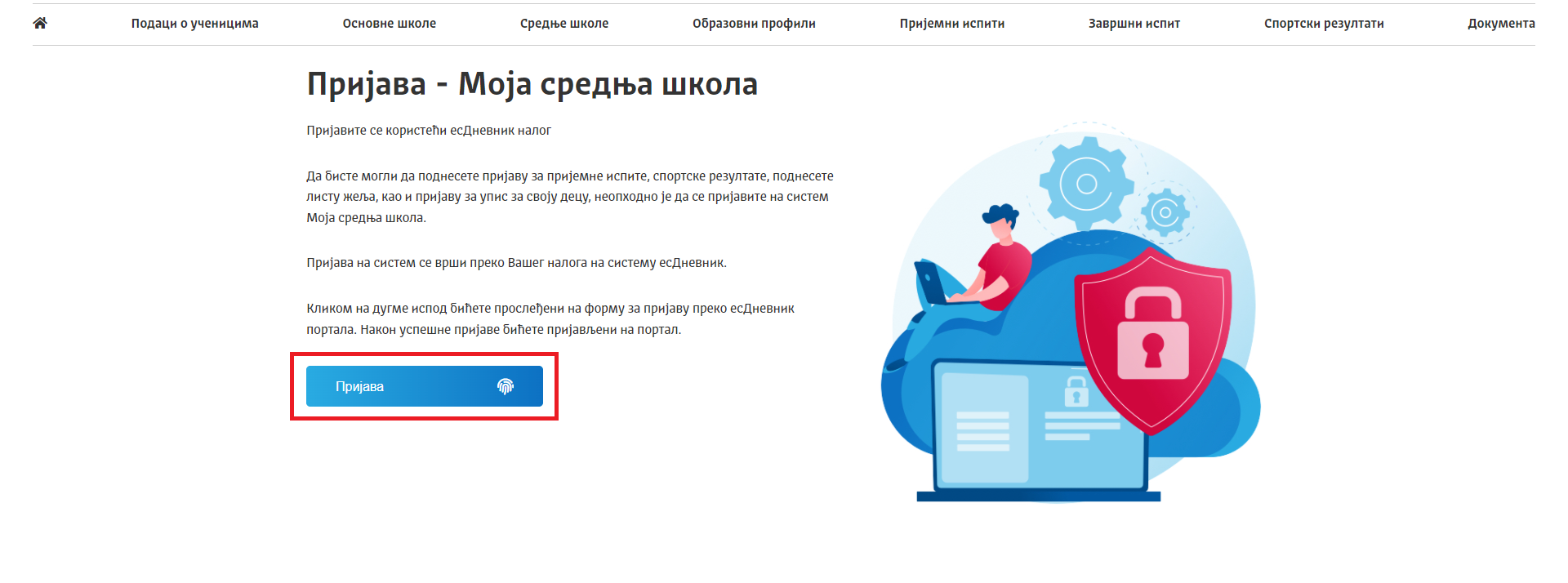
Task: Click paragraph starting Кликом на дугме
Action: tap(550, 319)
